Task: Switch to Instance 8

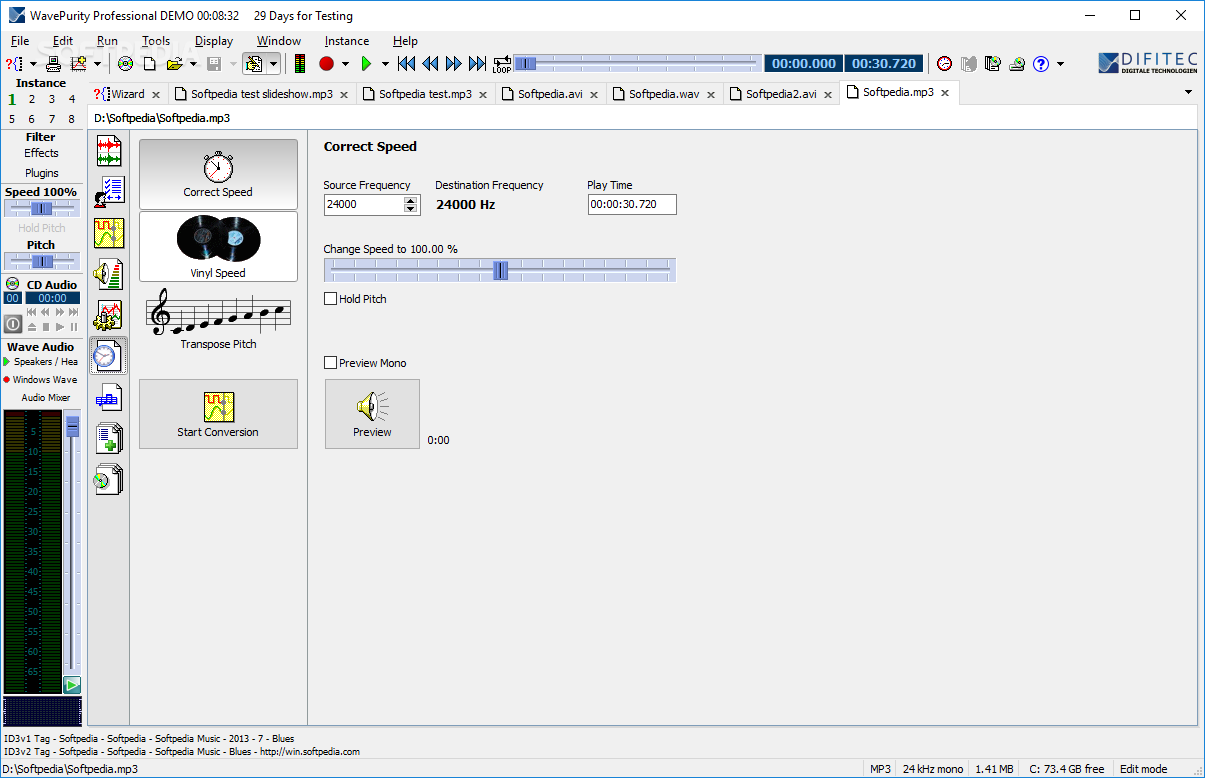Action: 72,119
